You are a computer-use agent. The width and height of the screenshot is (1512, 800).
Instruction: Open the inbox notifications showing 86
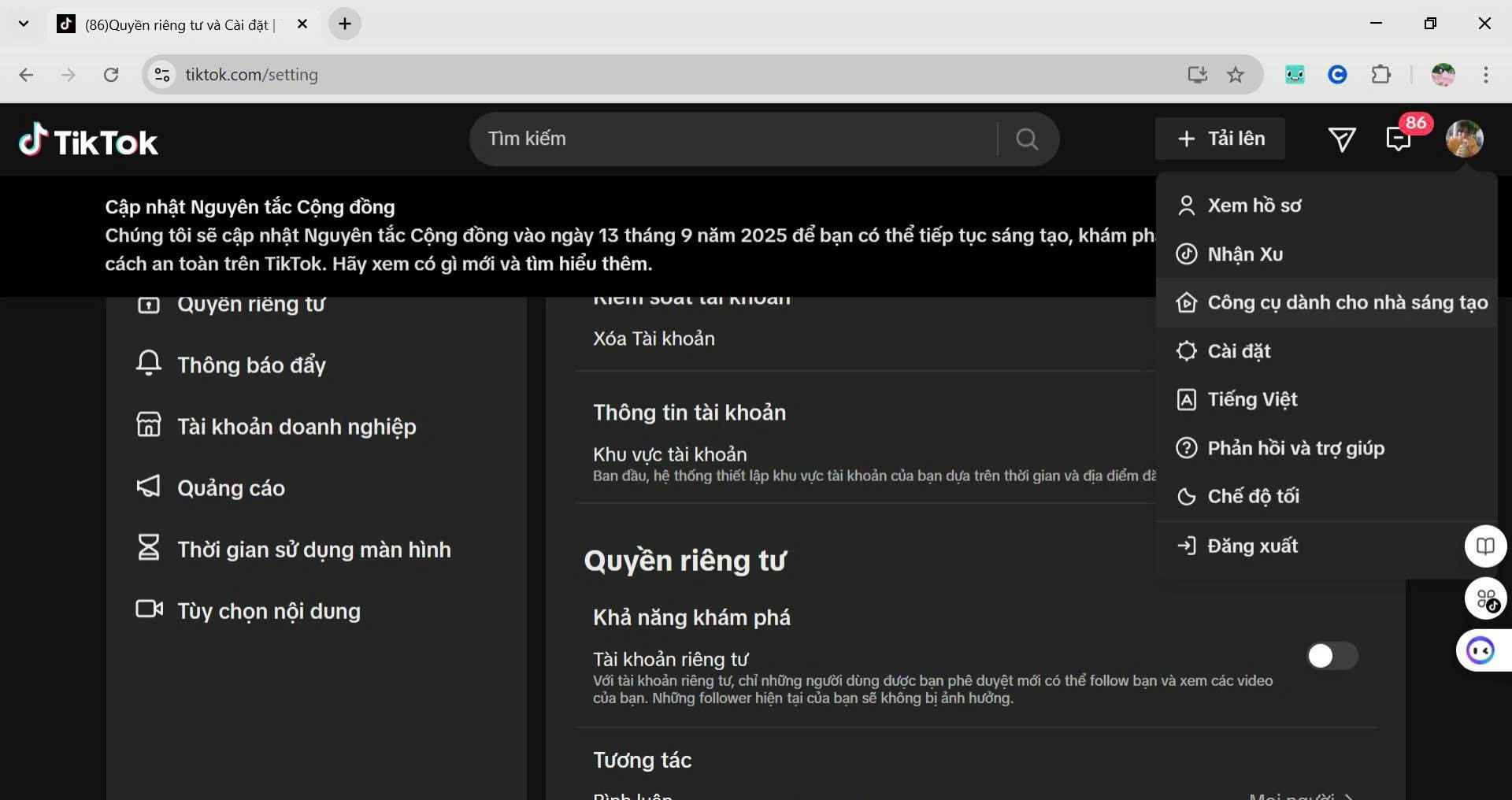click(x=1399, y=139)
